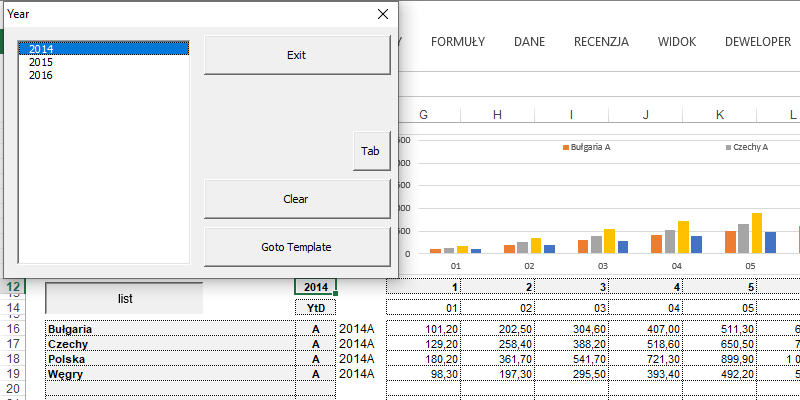
Task: Click the Bułgaria A legend swatch
Action: 565,147
